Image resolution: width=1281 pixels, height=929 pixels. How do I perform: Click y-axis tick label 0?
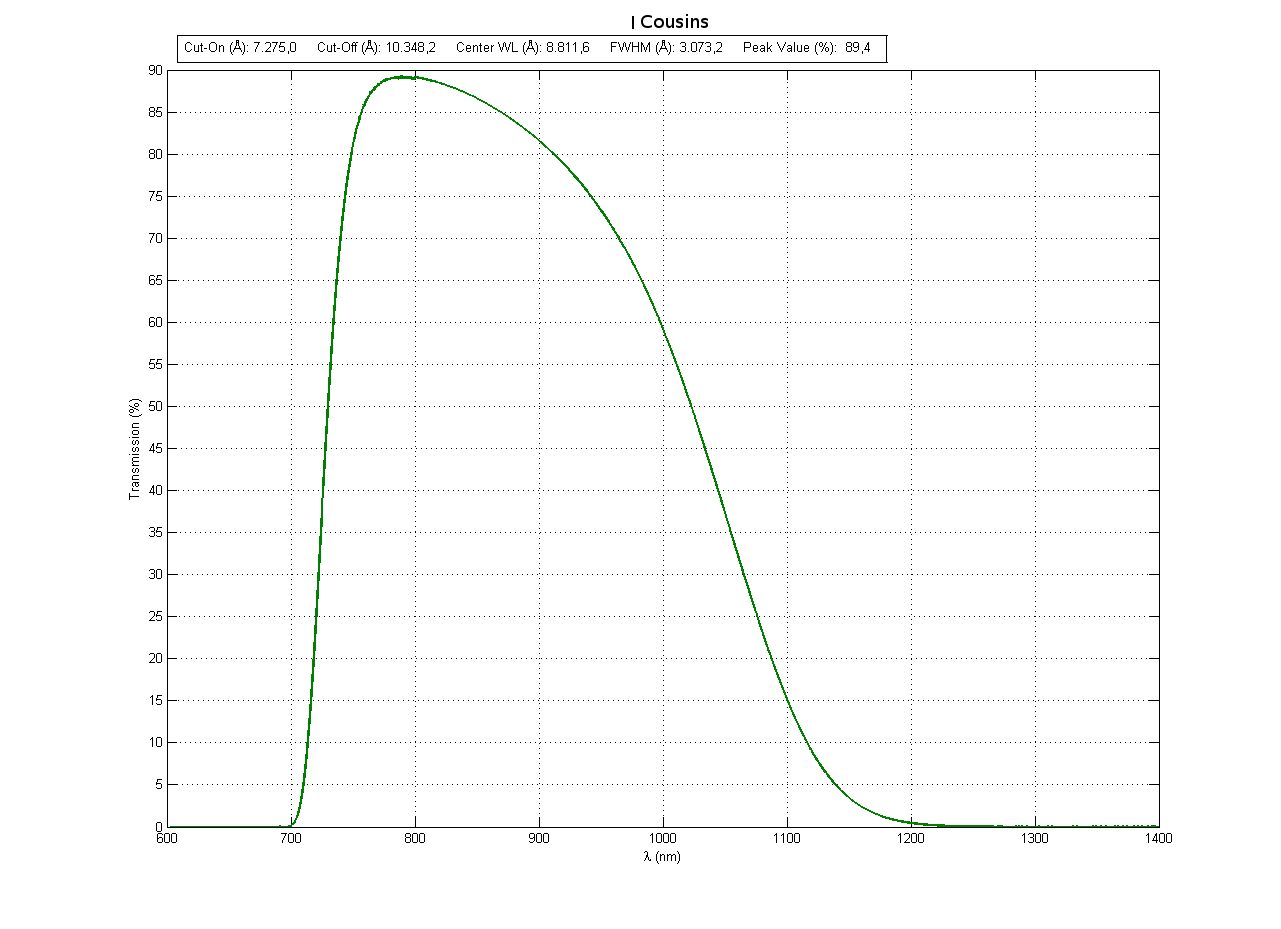pos(159,826)
